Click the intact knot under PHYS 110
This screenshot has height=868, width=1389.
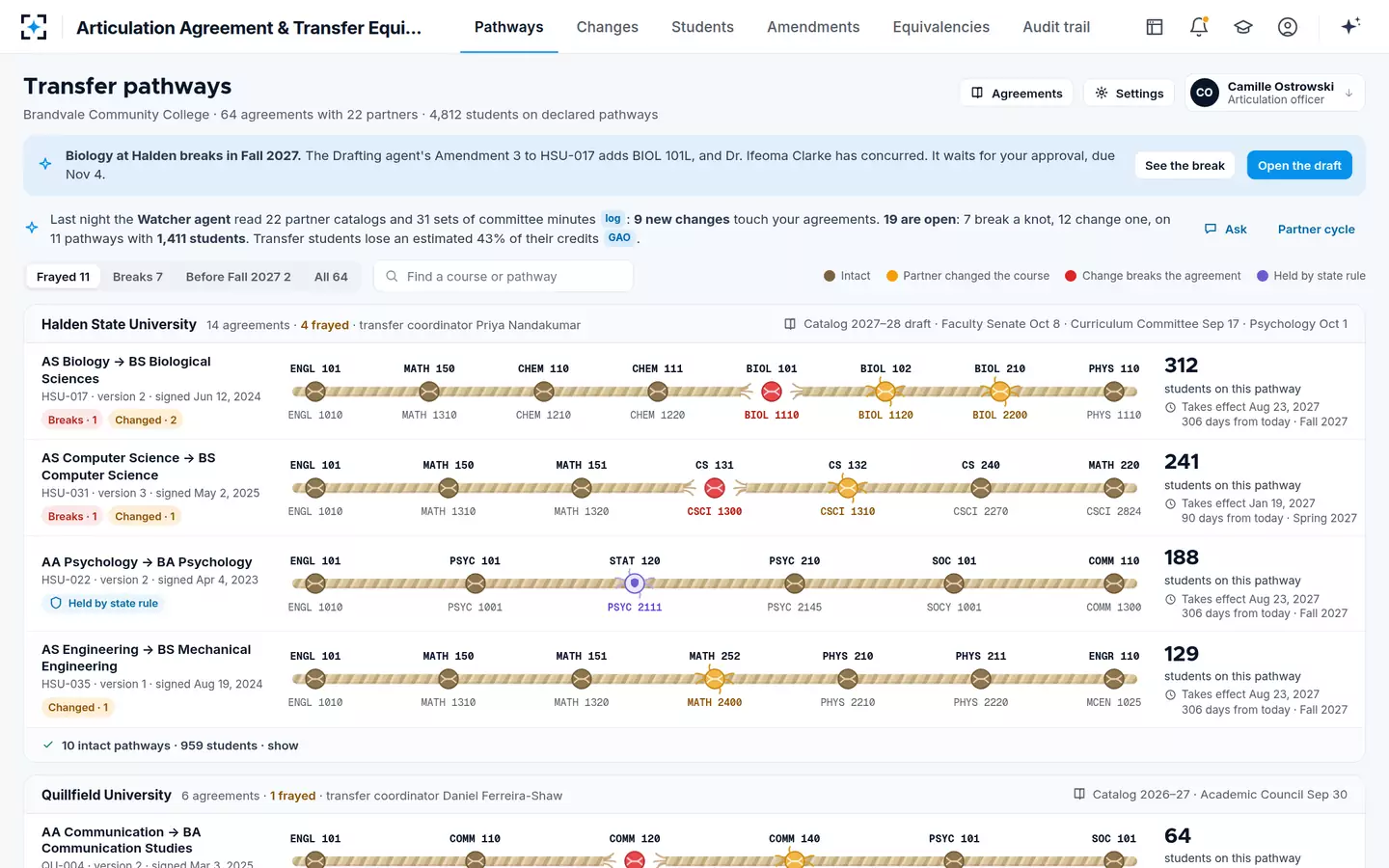pos(1114,392)
